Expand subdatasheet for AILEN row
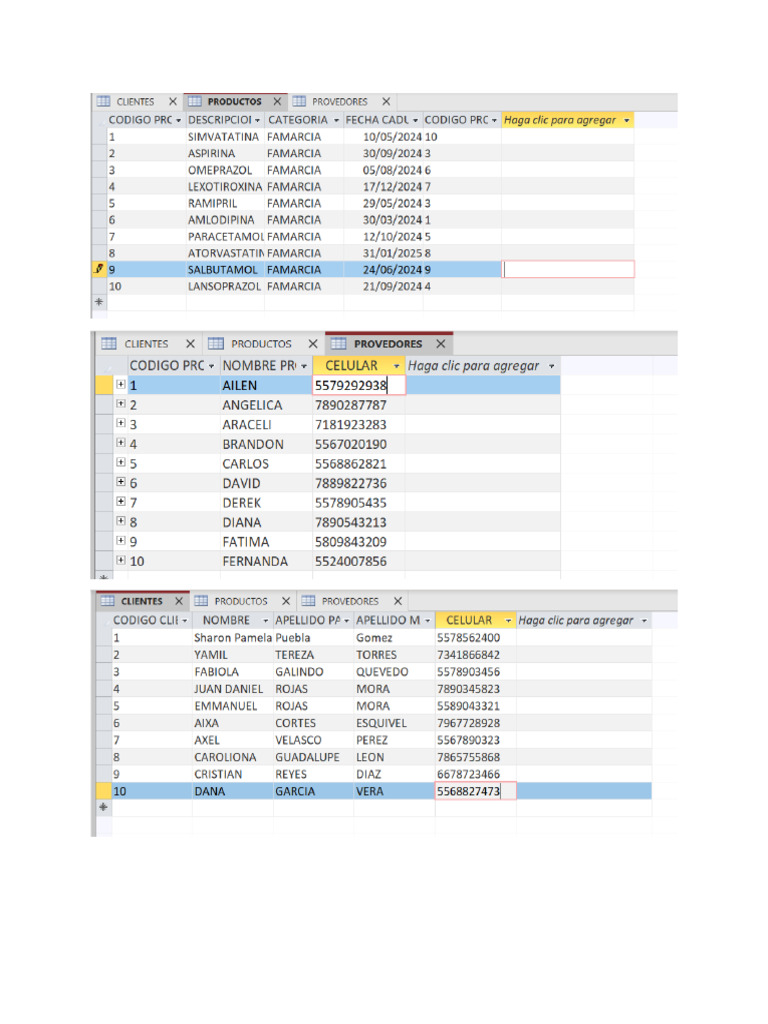 [x=121, y=384]
